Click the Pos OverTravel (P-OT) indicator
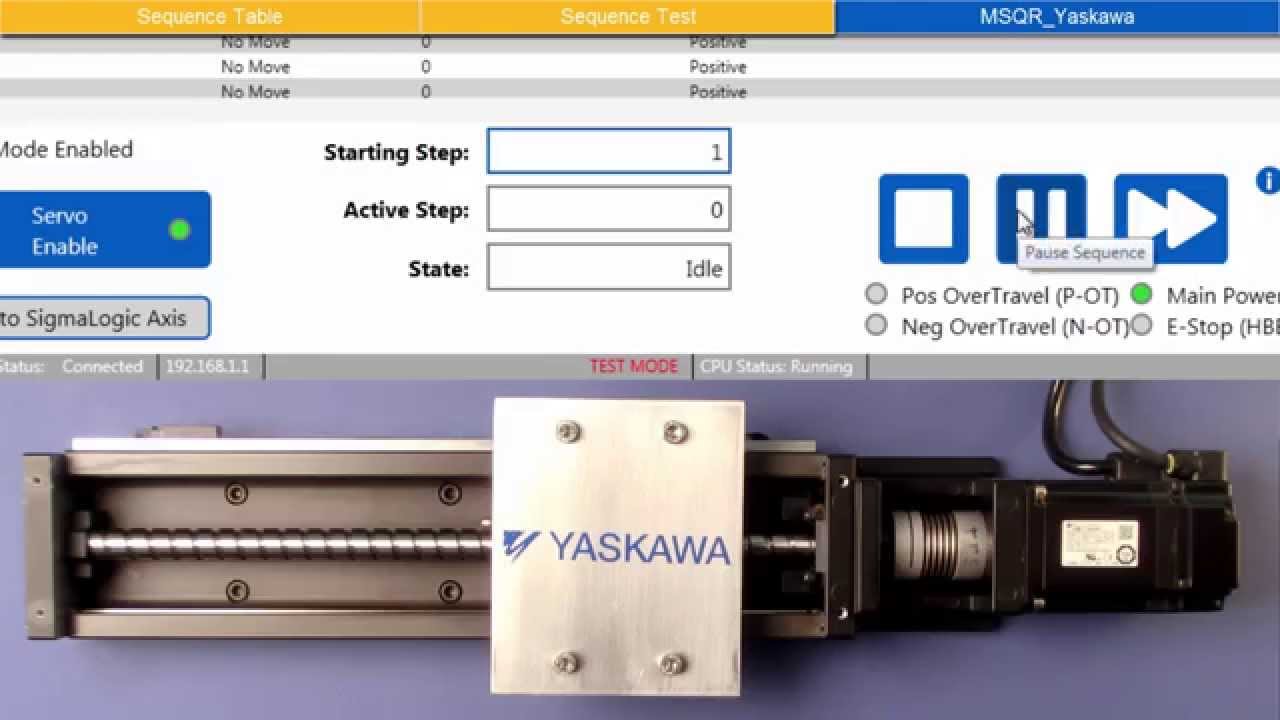The width and height of the screenshot is (1280, 720). coord(876,294)
